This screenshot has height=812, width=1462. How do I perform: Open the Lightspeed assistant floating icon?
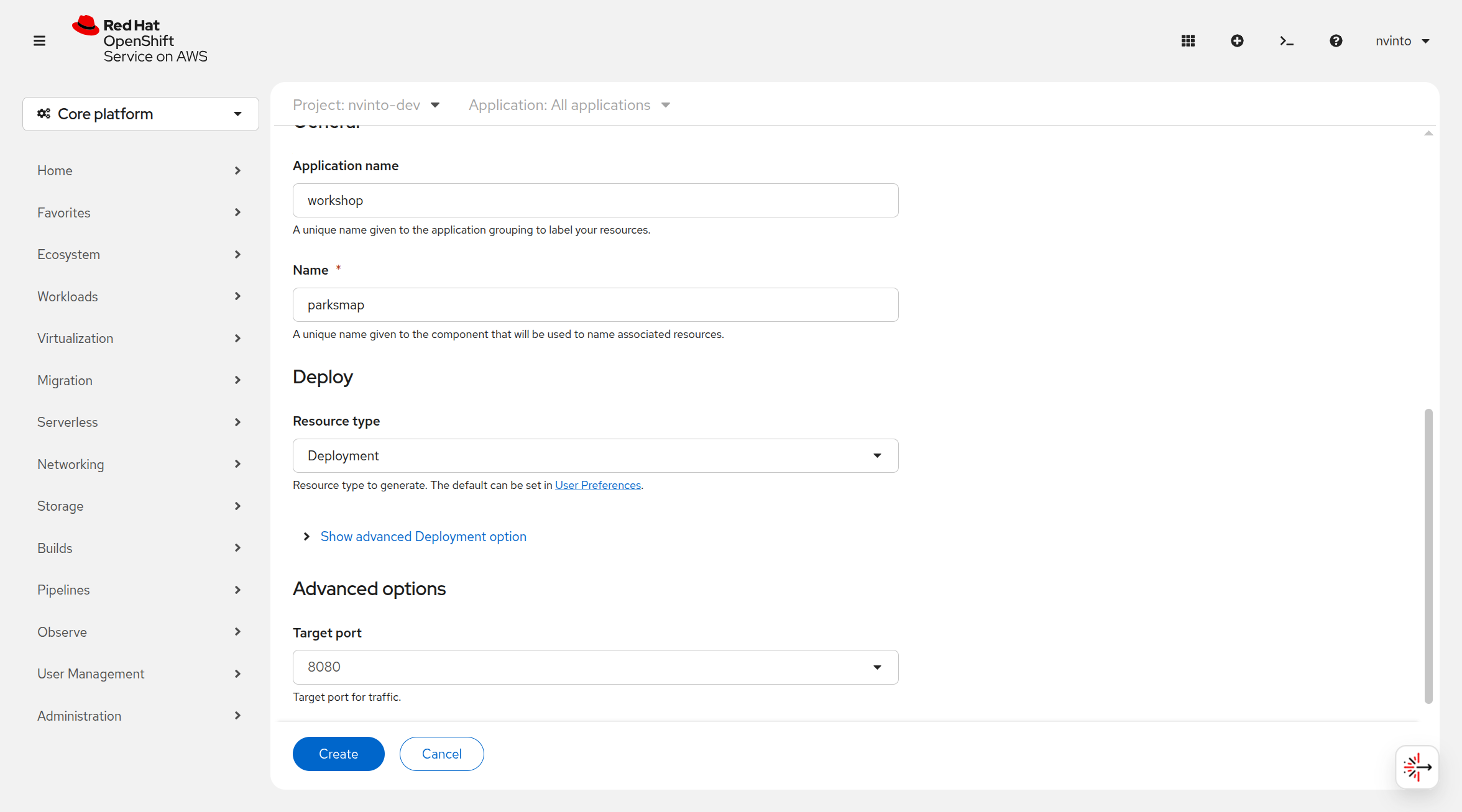click(x=1417, y=767)
